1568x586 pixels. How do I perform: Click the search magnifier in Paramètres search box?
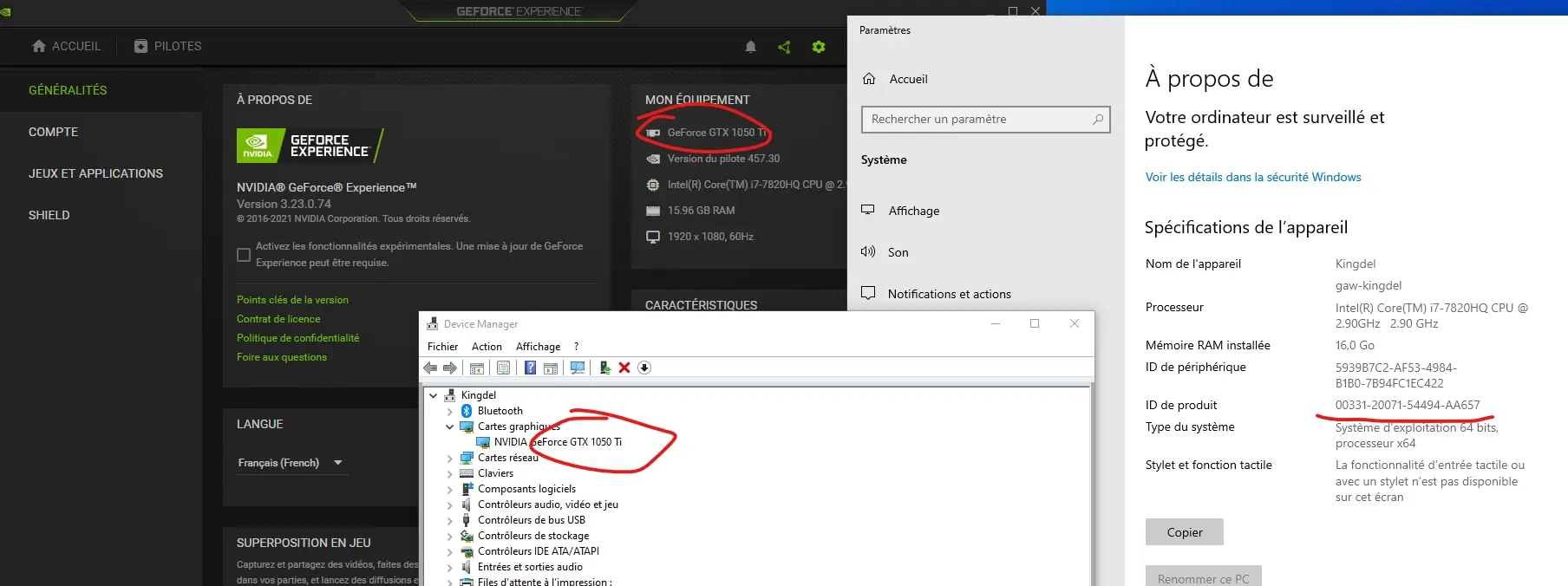pyautogui.click(x=1098, y=120)
